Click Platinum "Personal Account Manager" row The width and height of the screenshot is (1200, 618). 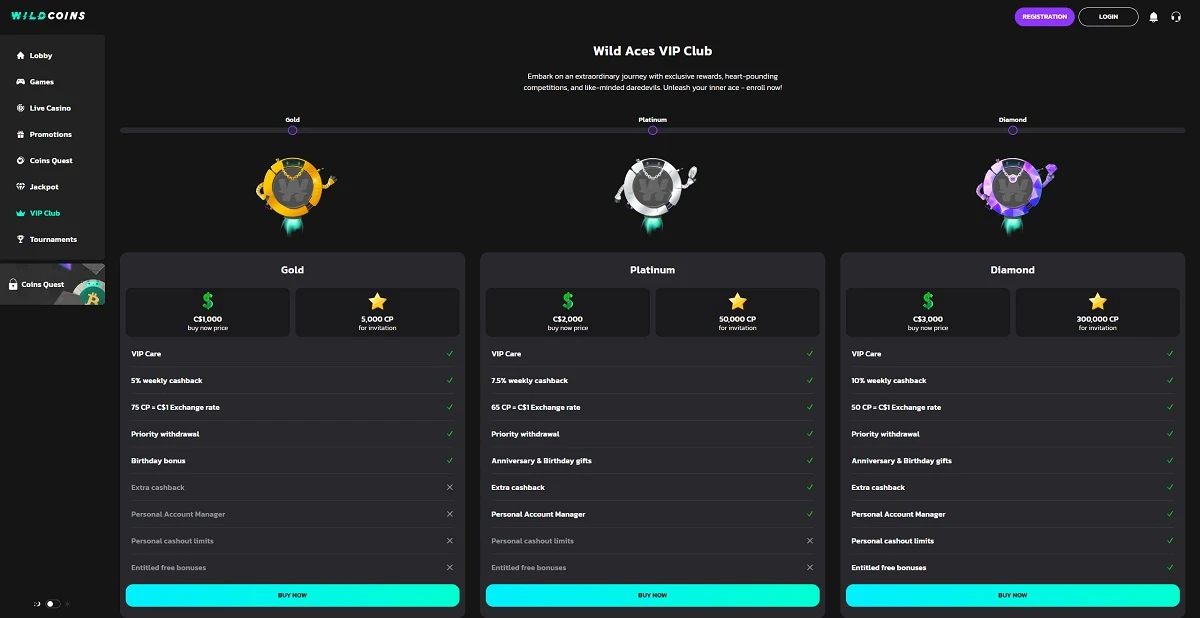tap(653, 514)
